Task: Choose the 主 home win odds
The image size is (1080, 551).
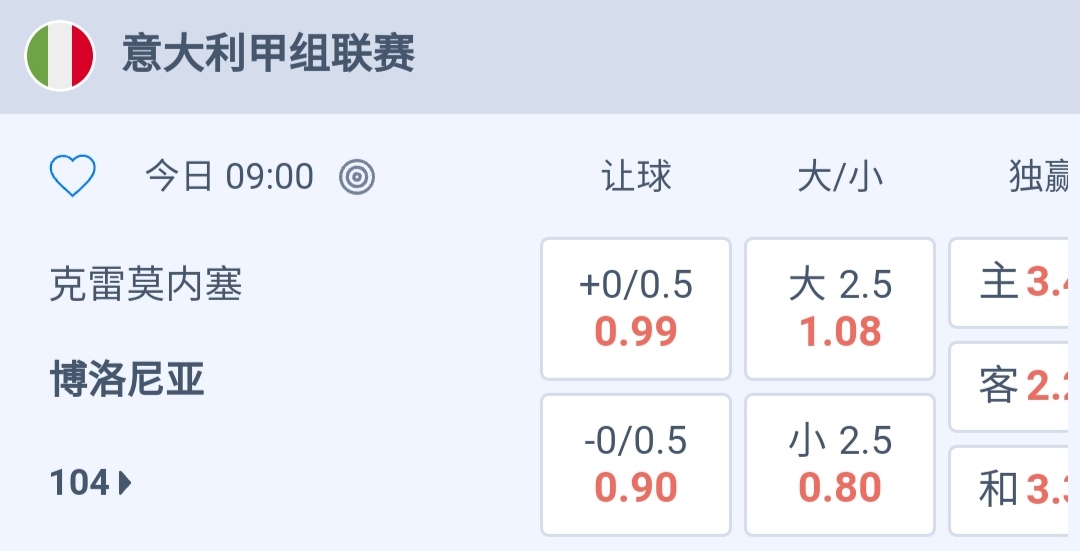Action: (x=1015, y=283)
